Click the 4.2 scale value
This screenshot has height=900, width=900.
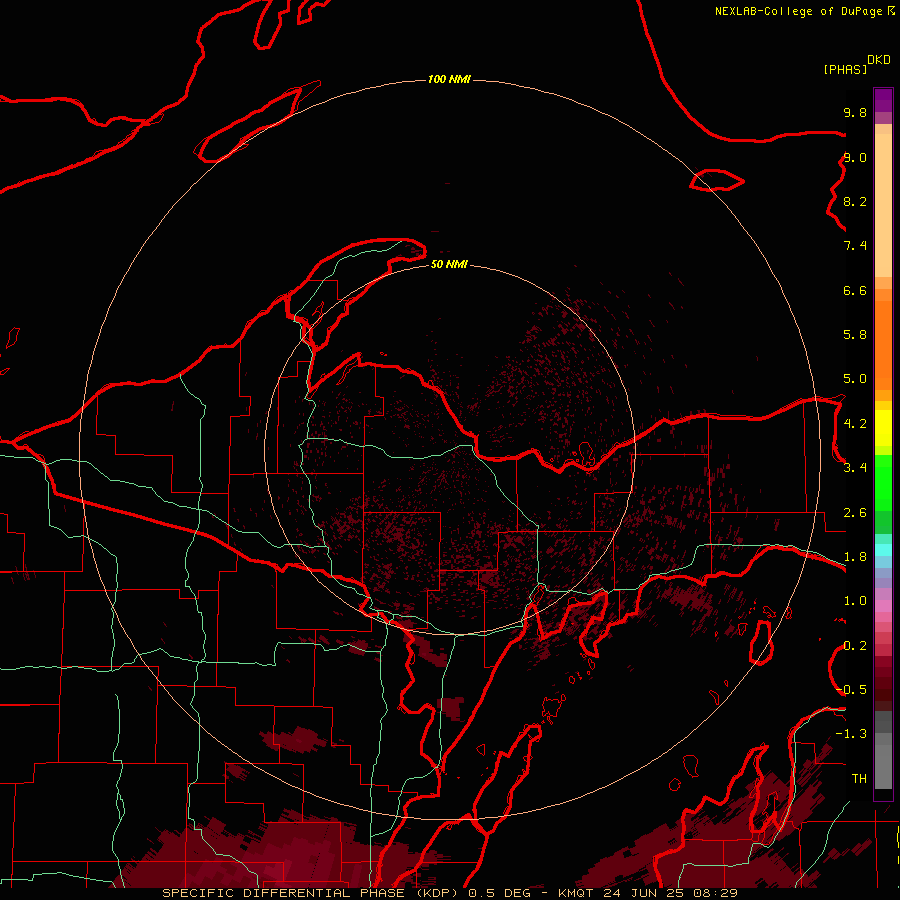tap(855, 423)
